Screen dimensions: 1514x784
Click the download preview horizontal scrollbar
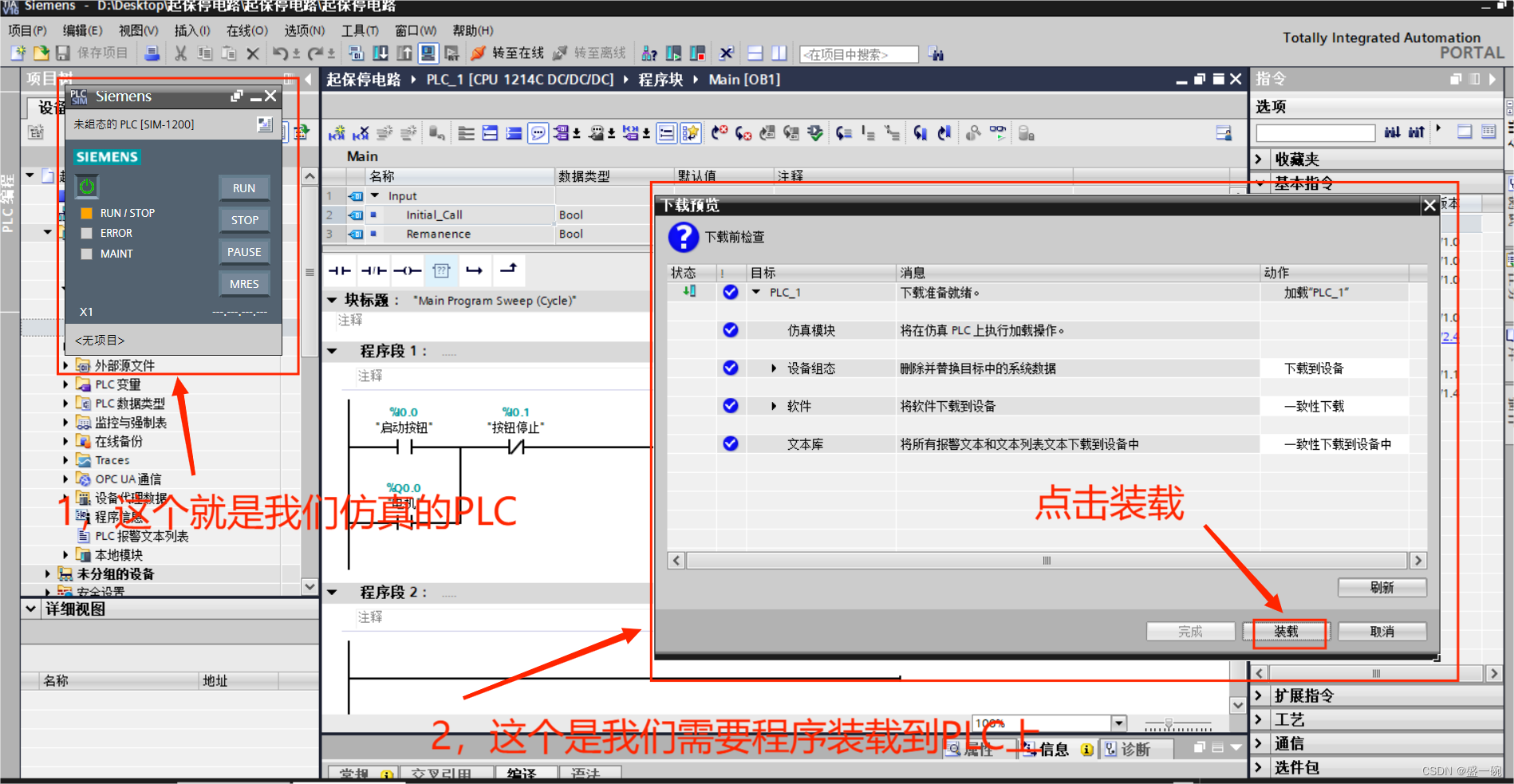coord(1047,561)
